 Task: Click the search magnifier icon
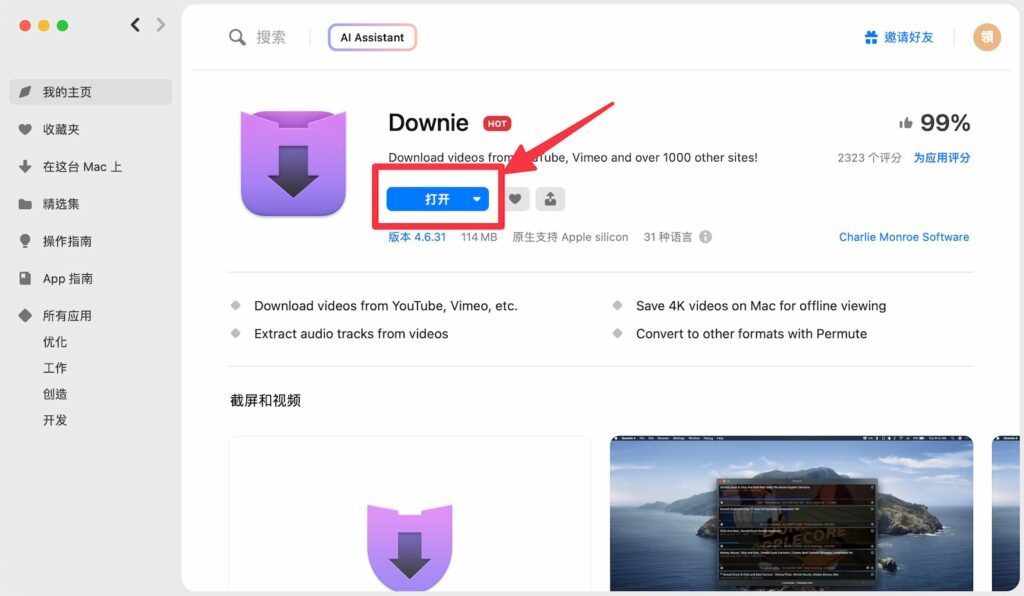(237, 37)
